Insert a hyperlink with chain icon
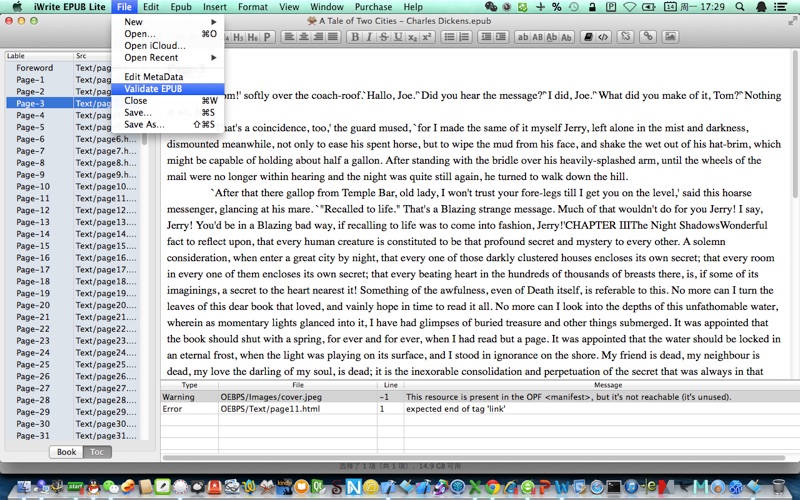This screenshot has width=800, height=500. pos(648,37)
